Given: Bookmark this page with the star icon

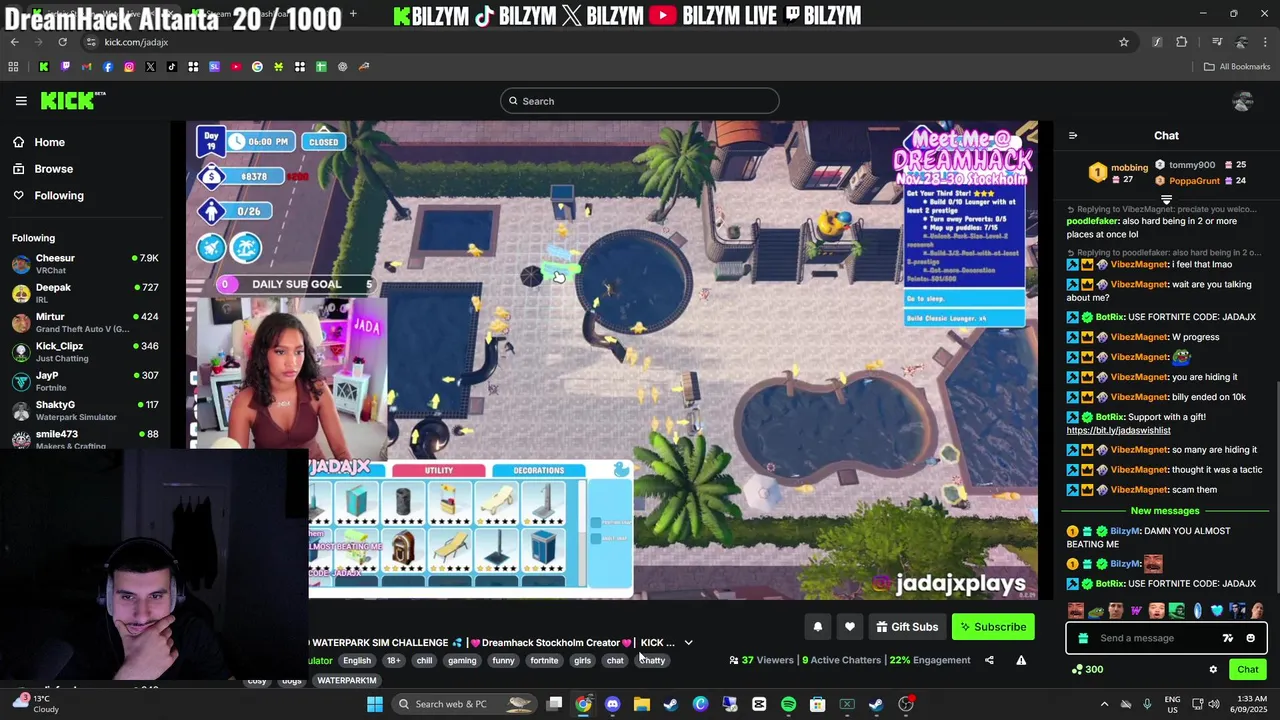Looking at the screenshot, I should (x=1124, y=42).
